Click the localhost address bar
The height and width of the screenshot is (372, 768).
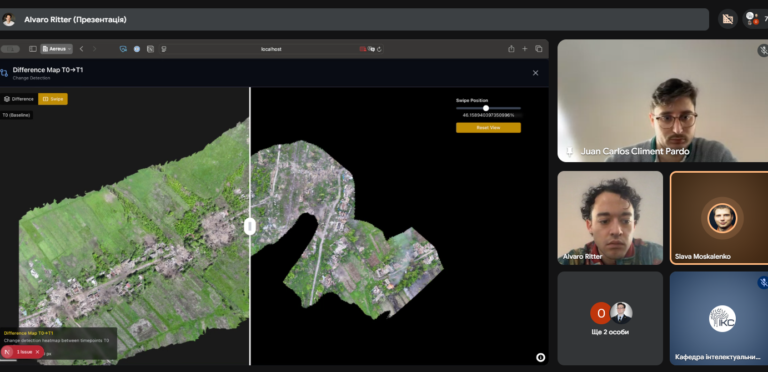pyautogui.click(x=271, y=49)
